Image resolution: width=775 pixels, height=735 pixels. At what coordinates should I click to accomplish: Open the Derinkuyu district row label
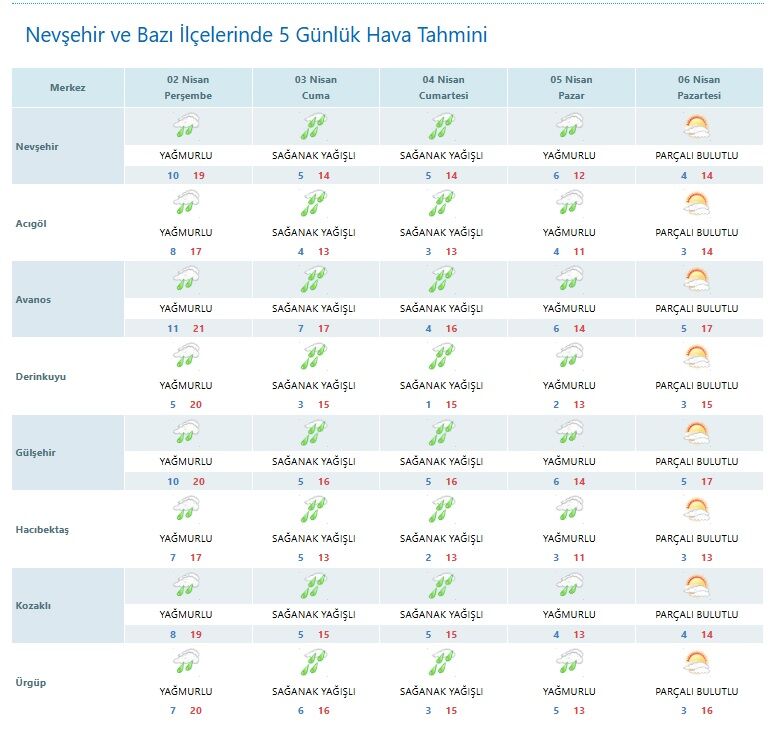point(42,376)
